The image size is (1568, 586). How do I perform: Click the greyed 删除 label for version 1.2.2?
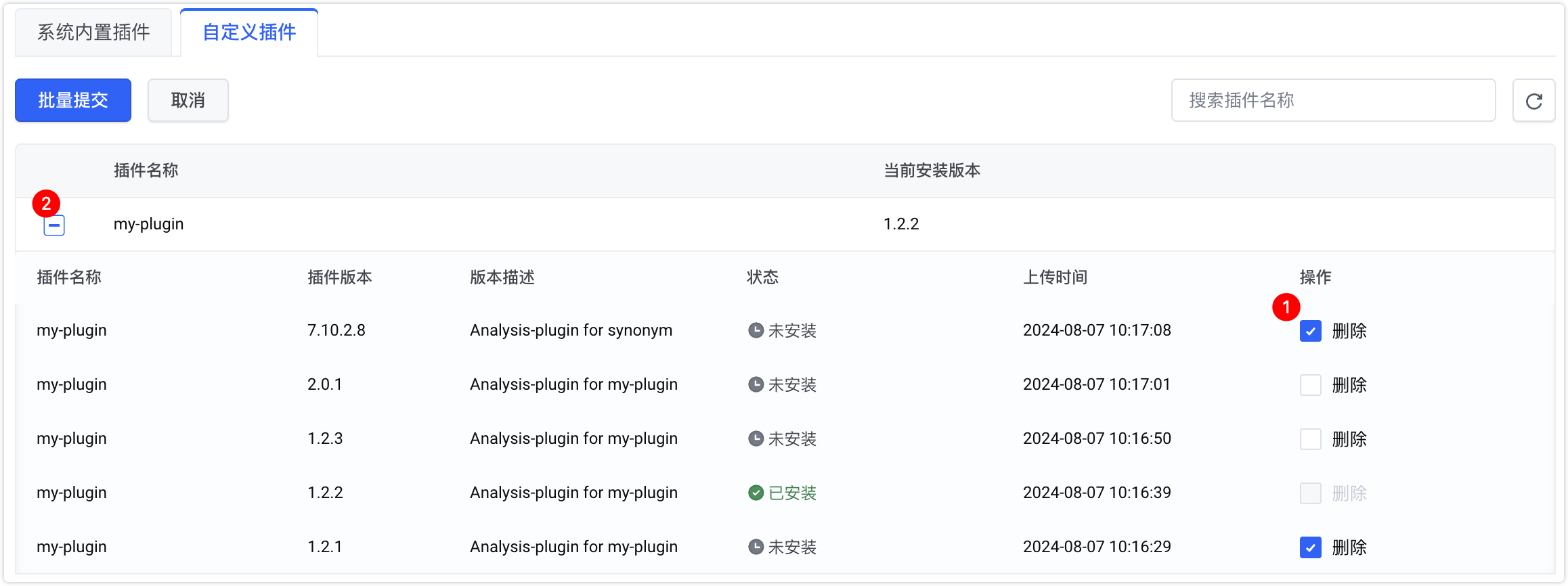(1349, 493)
